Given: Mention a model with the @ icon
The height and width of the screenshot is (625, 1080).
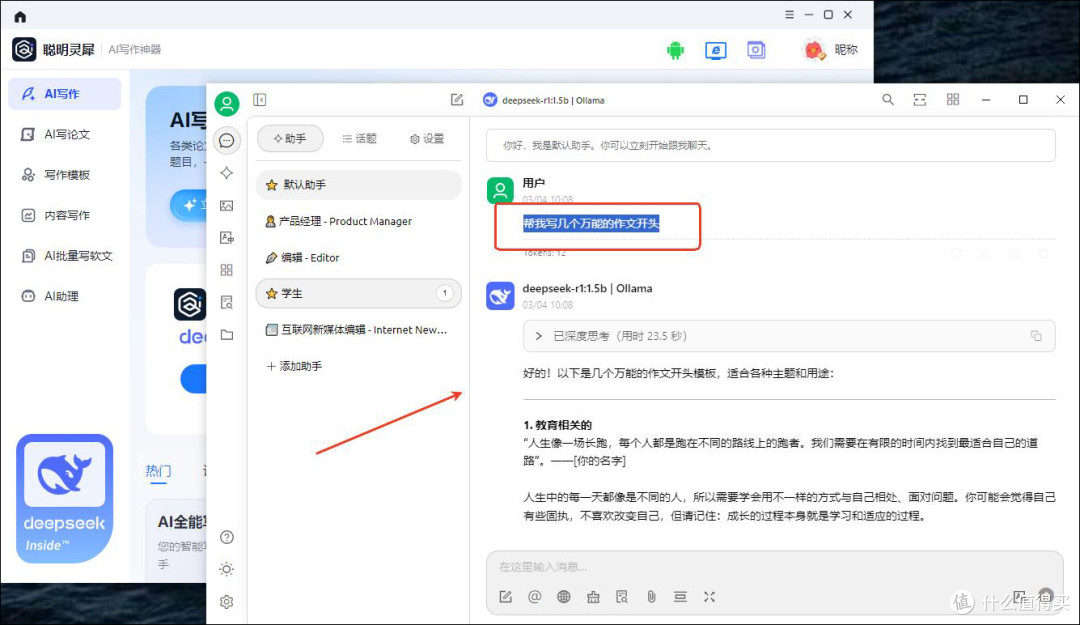Looking at the screenshot, I should 534,597.
